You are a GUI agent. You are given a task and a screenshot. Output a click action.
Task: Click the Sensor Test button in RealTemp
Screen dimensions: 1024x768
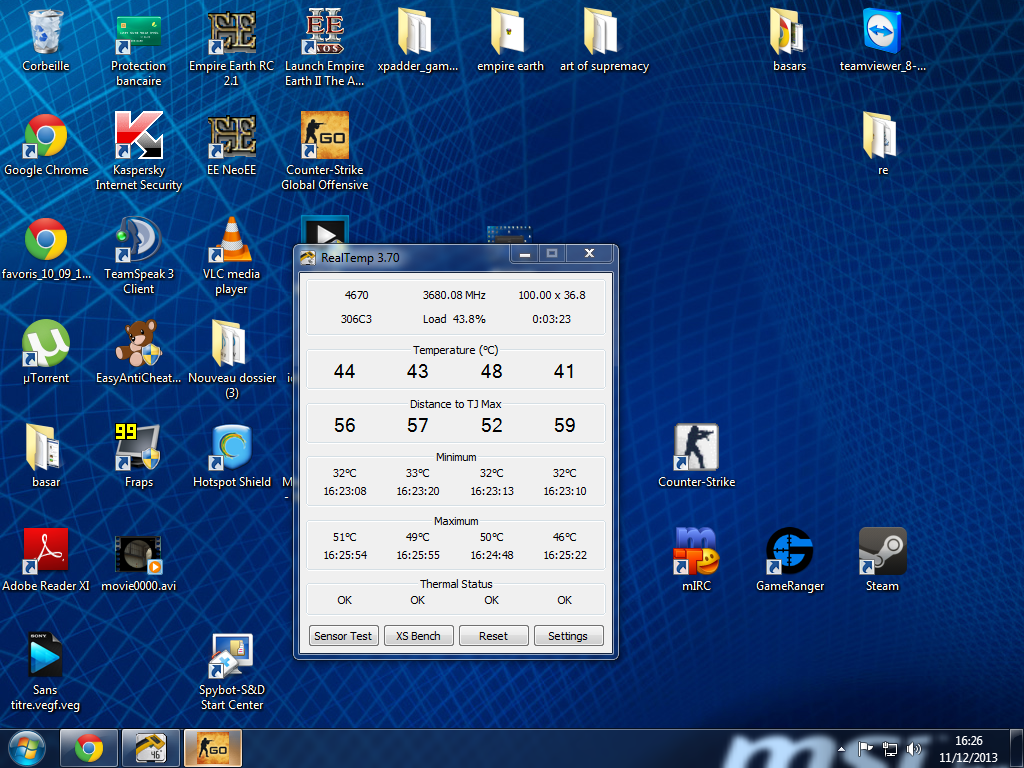[x=343, y=636]
